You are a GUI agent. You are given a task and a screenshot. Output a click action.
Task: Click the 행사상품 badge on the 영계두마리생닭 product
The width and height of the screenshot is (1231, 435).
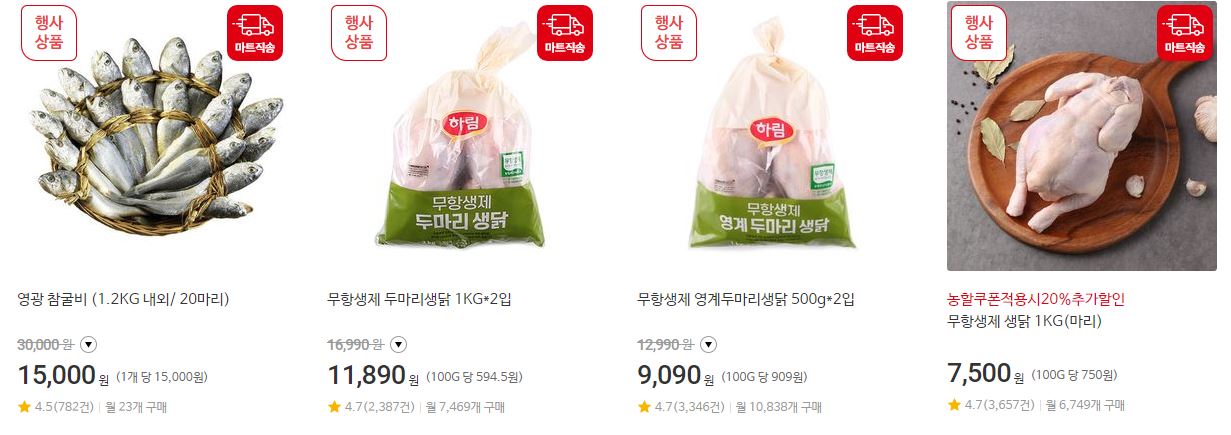pyautogui.click(x=669, y=33)
